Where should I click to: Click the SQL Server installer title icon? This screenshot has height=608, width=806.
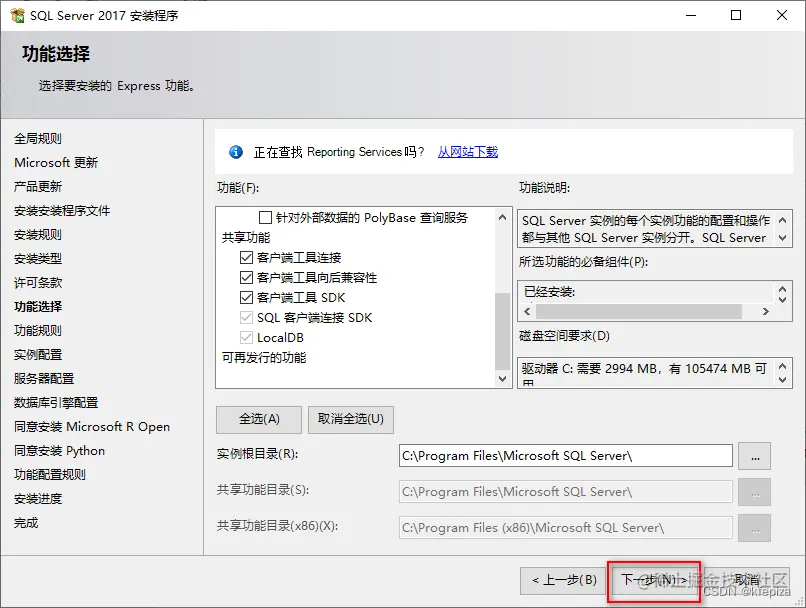(x=17, y=15)
